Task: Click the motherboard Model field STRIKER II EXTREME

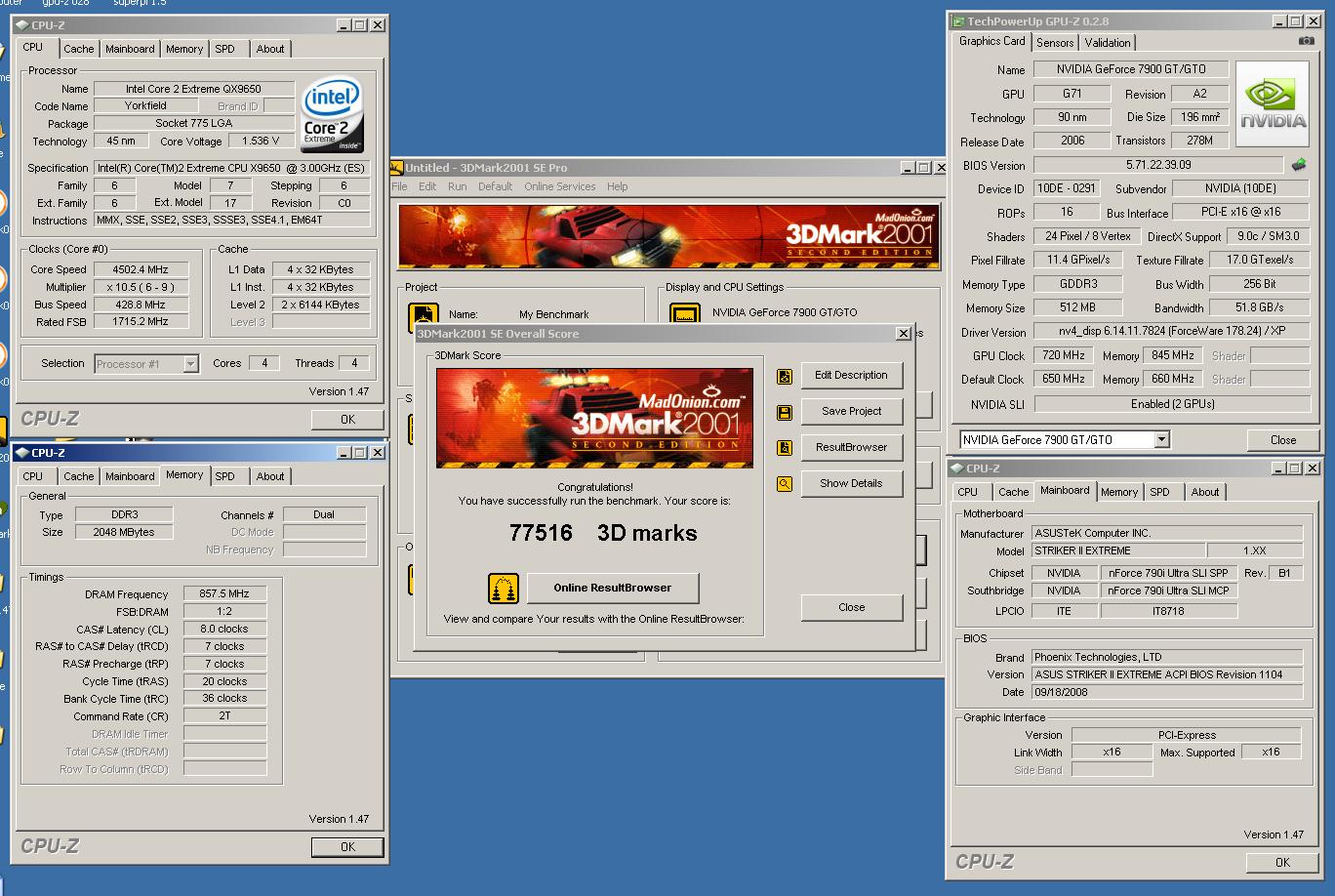Action: pyautogui.click(x=1118, y=551)
